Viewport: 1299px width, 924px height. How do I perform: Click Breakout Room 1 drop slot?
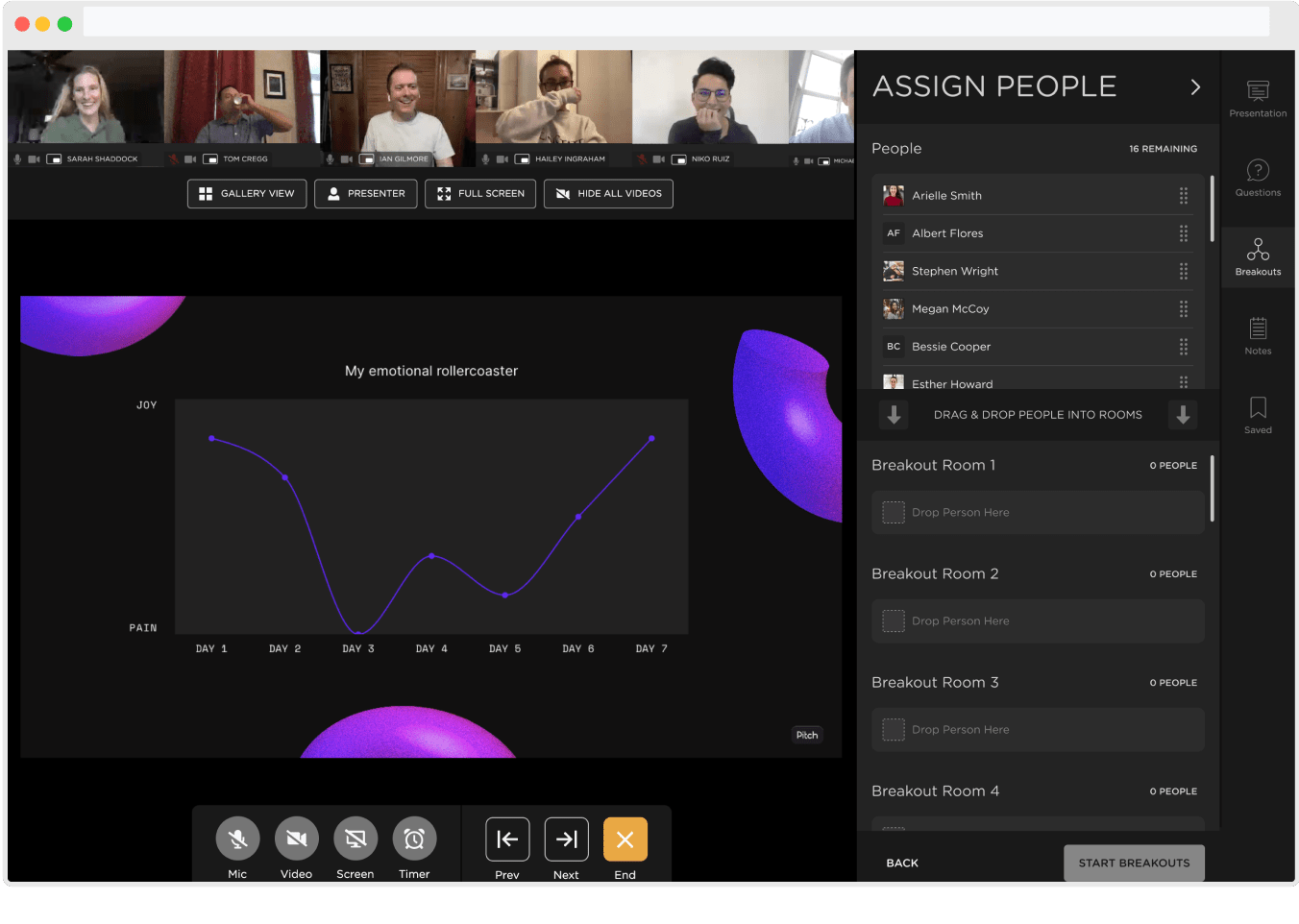1038,513
